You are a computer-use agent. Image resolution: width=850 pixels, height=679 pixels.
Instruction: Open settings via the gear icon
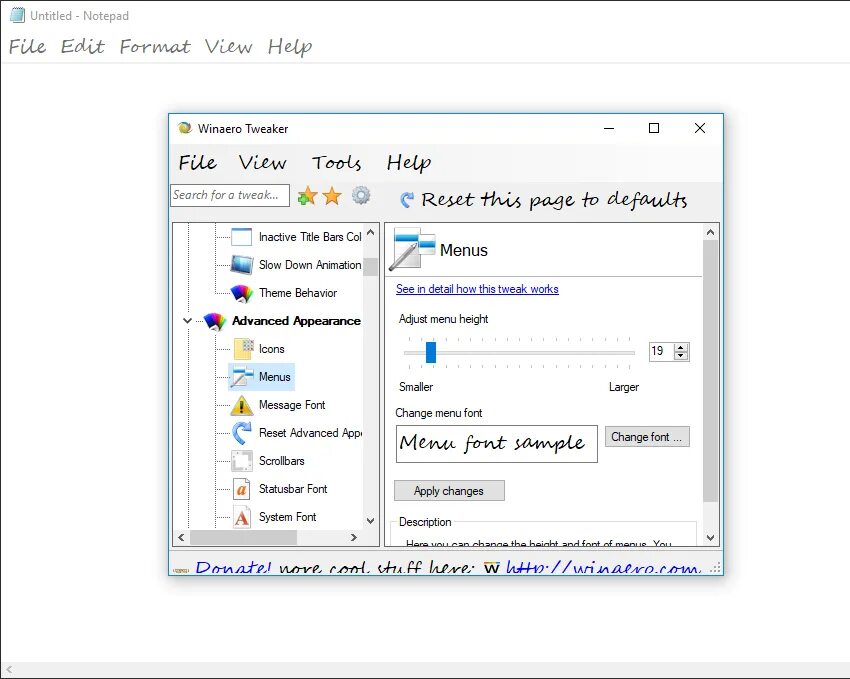pyautogui.click(x=360, y=195)
